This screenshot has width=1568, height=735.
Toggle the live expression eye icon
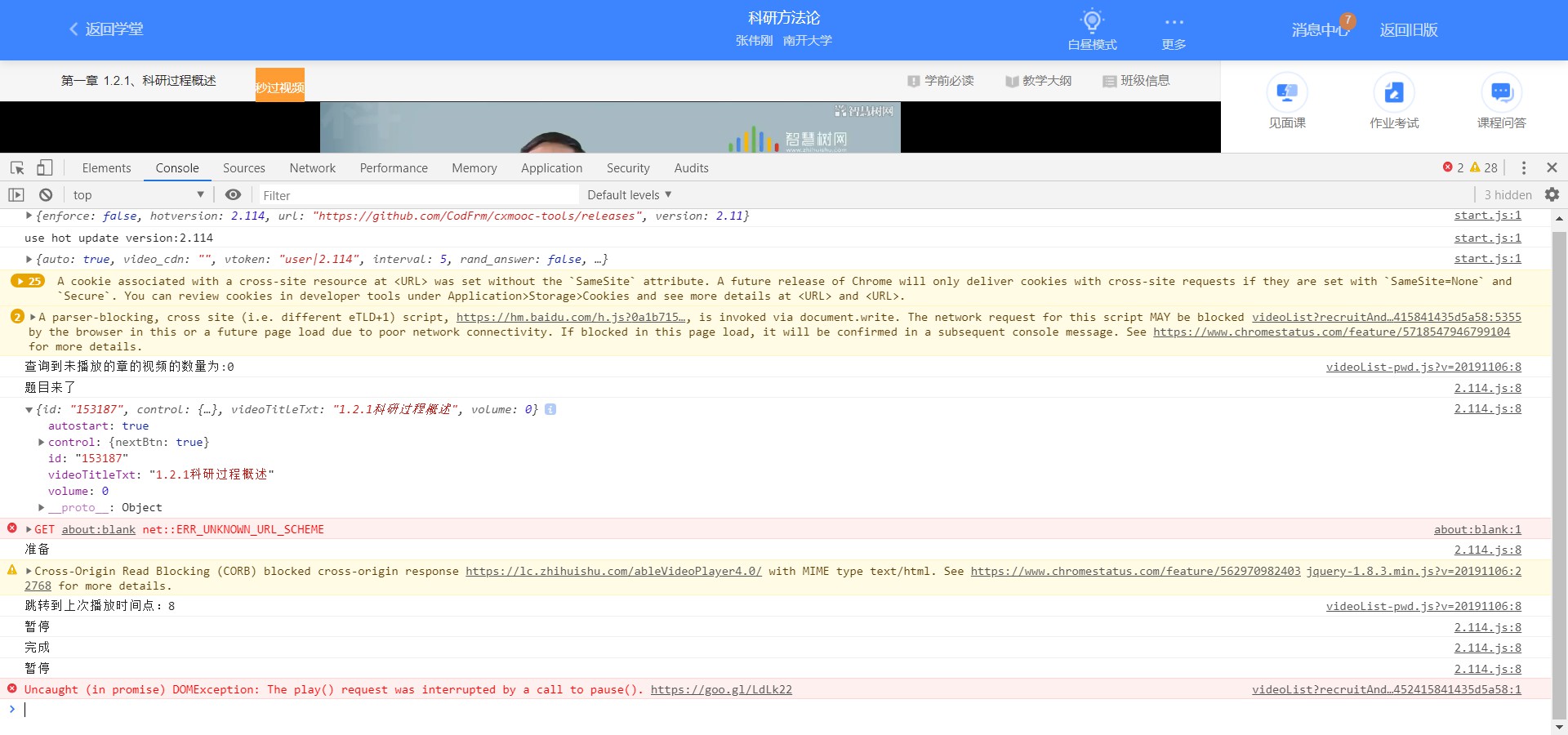(x=233, y=194)
